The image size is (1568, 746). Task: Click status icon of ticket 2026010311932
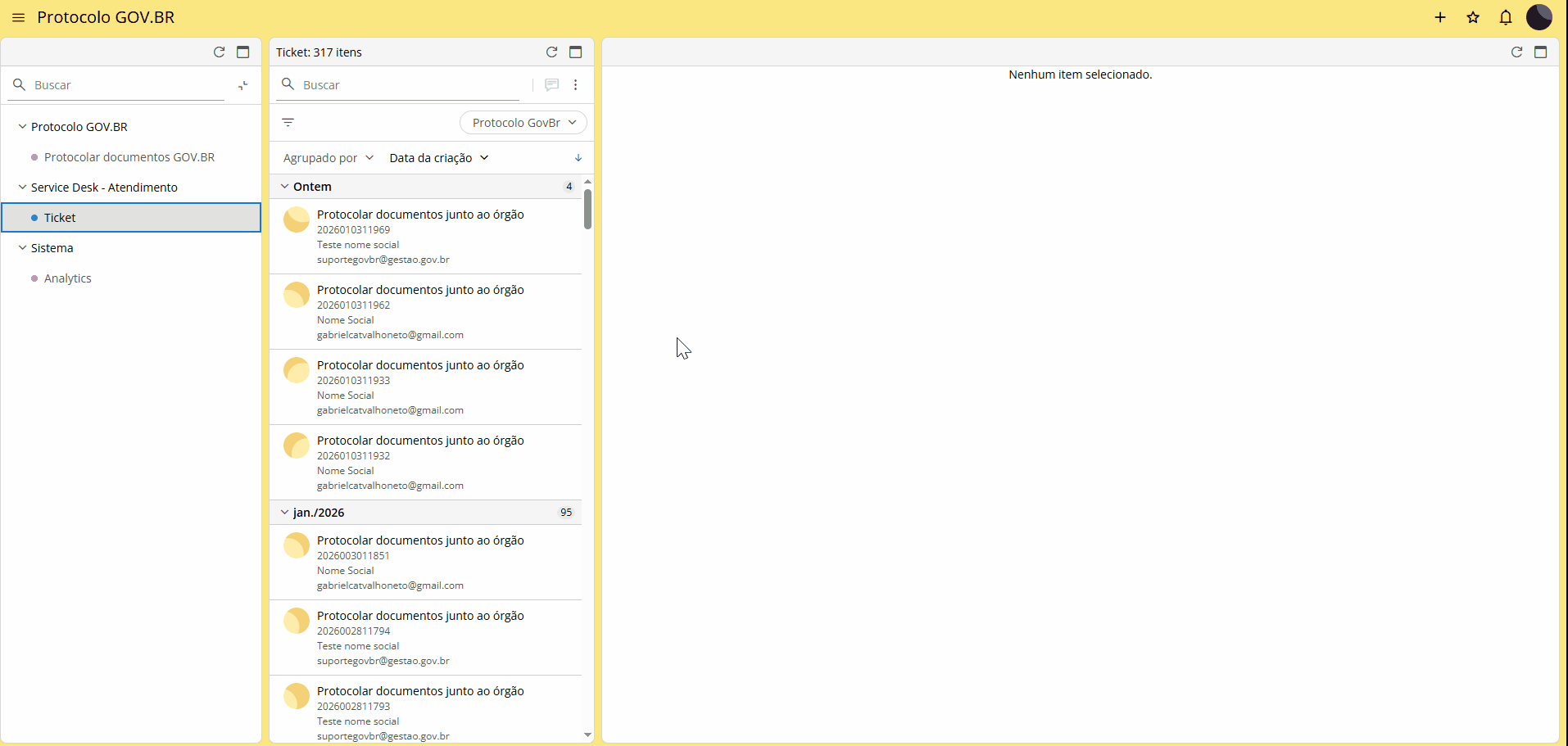[x=297, y=445]
